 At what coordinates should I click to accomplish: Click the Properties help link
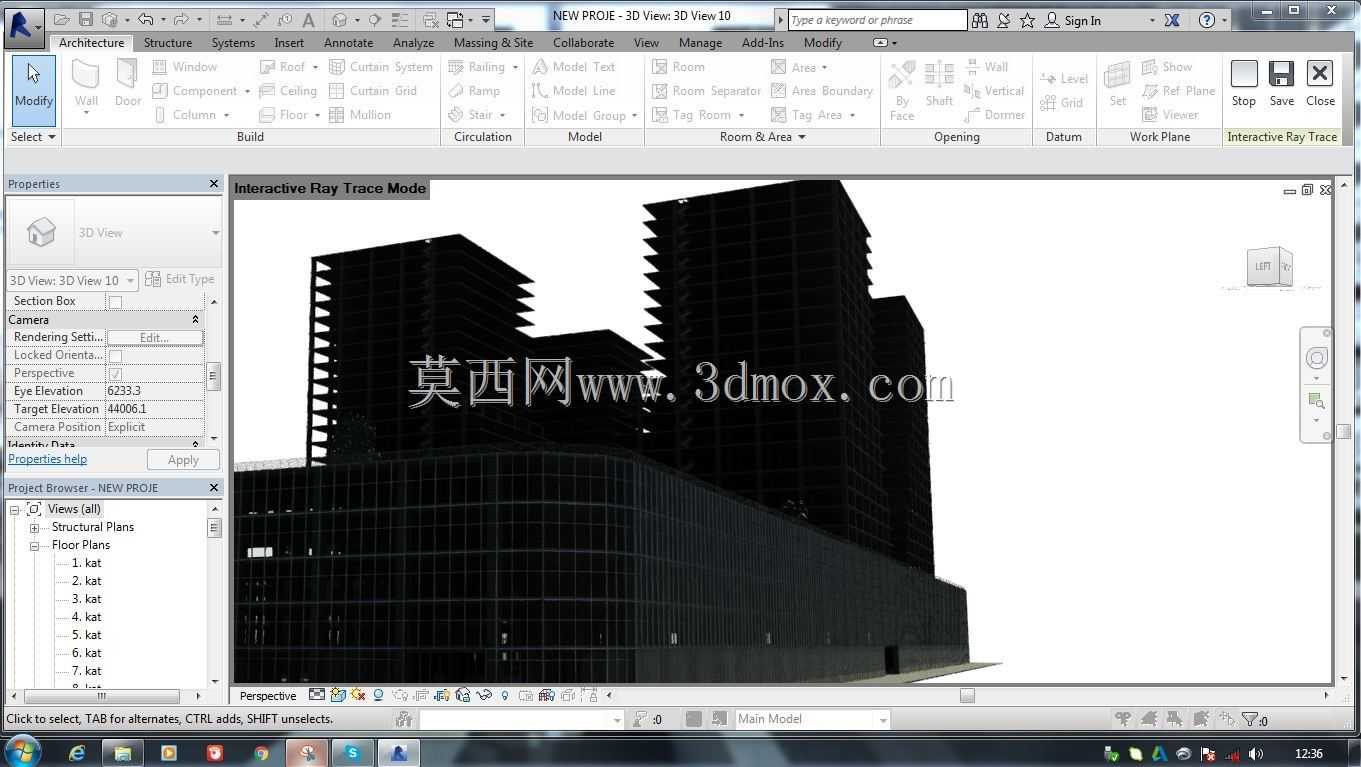point(47,459)
